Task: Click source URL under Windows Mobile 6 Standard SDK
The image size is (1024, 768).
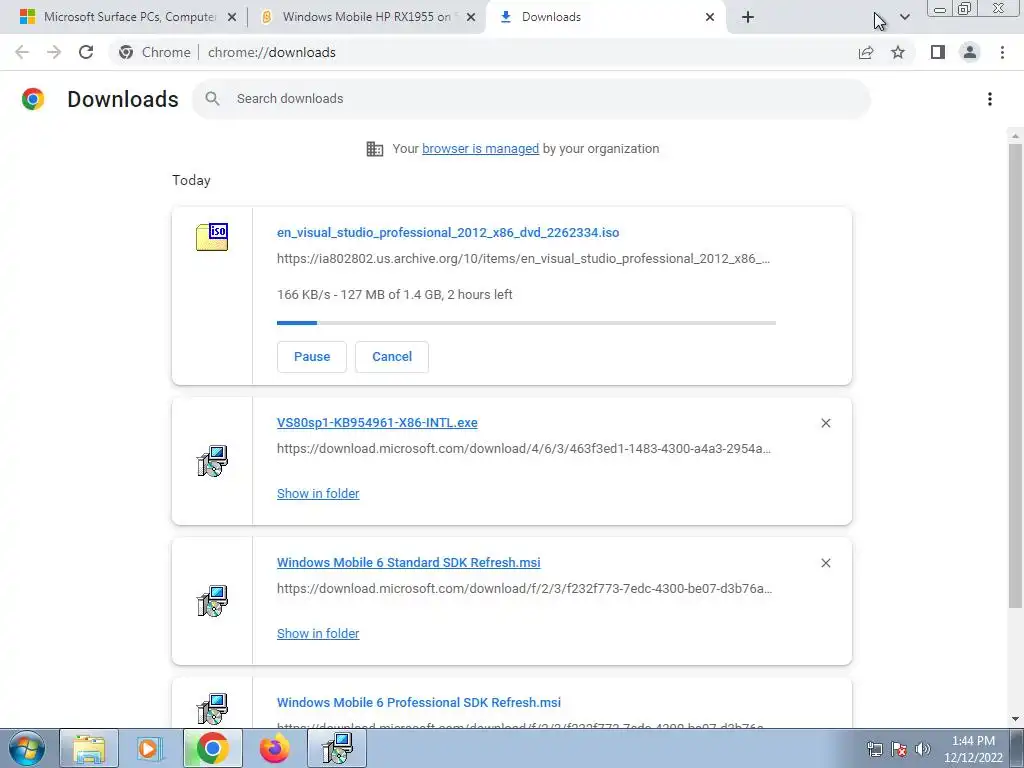Action: tap(524, 588)
